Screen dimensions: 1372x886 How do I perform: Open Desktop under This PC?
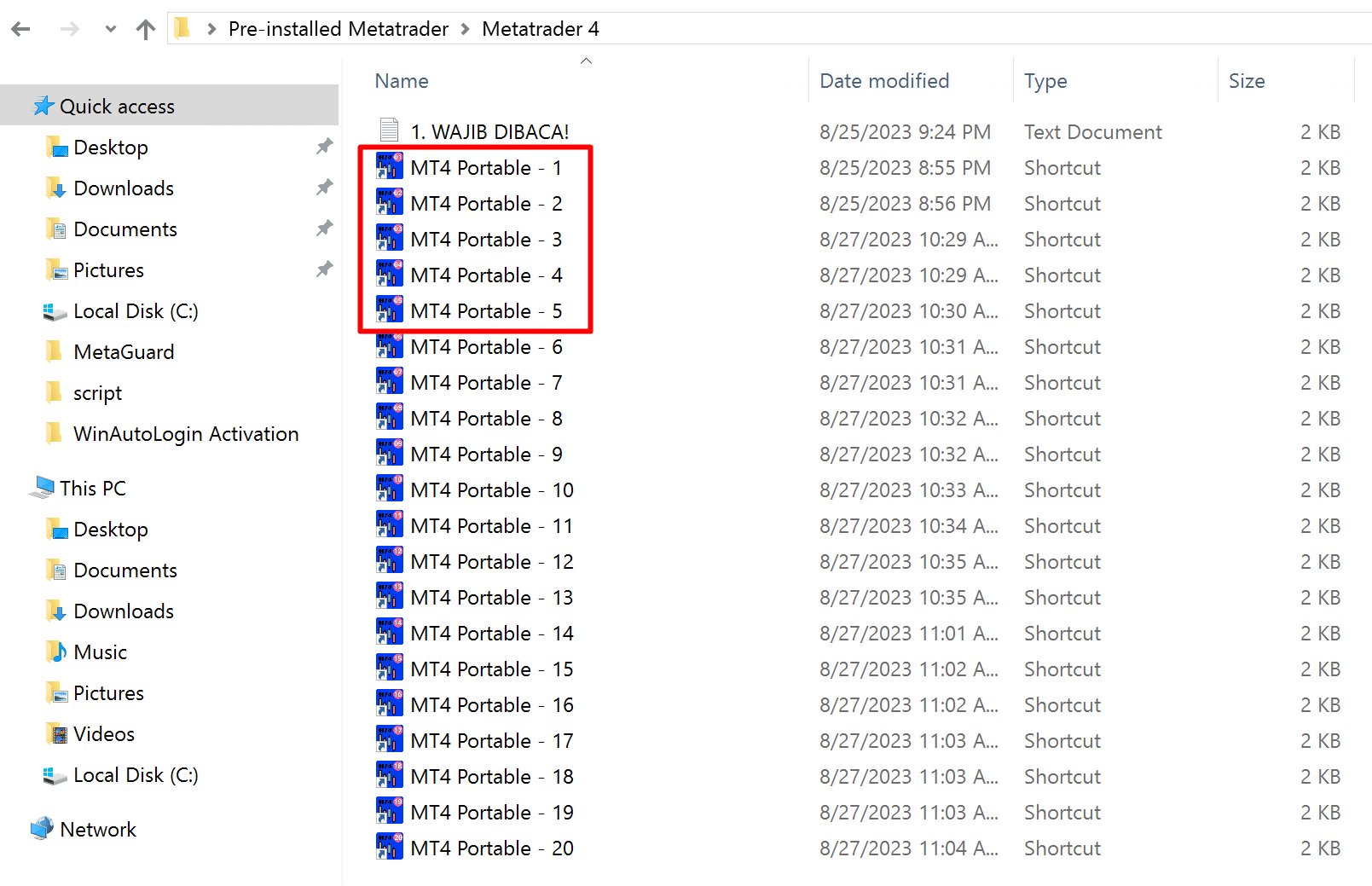pyautogui.click(x=111, y=530)
